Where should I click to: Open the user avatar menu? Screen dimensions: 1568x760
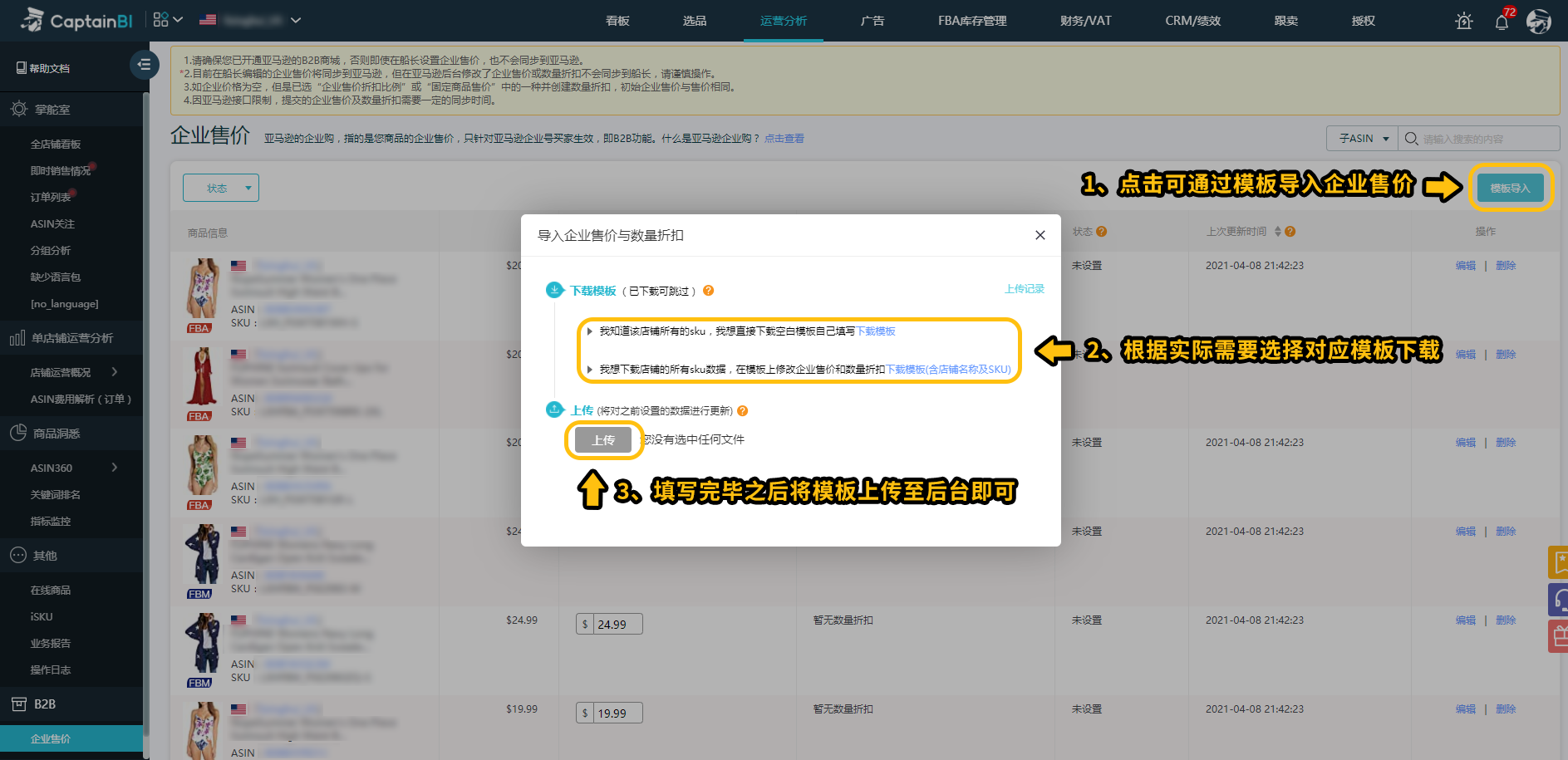pyautogui.click(x=1539, y=22)
